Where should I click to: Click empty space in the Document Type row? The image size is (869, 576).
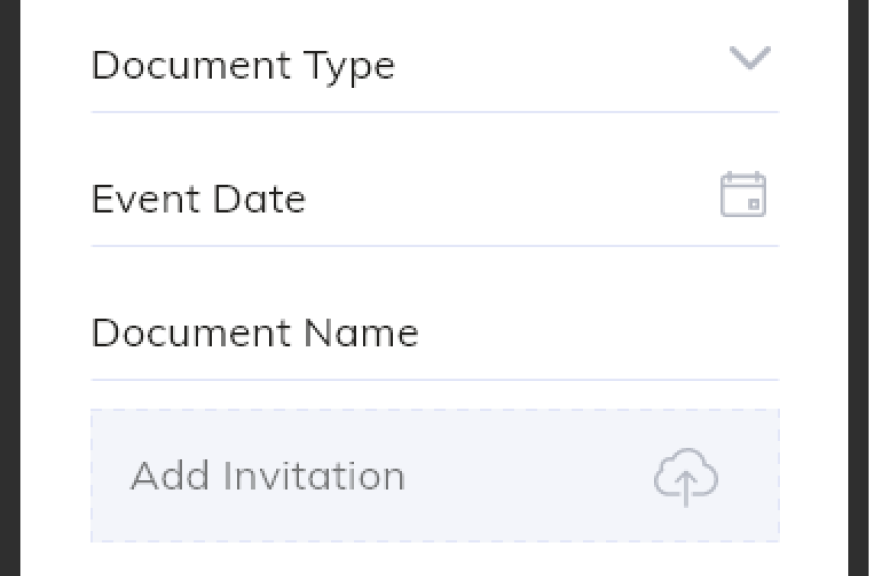[560, 65]
